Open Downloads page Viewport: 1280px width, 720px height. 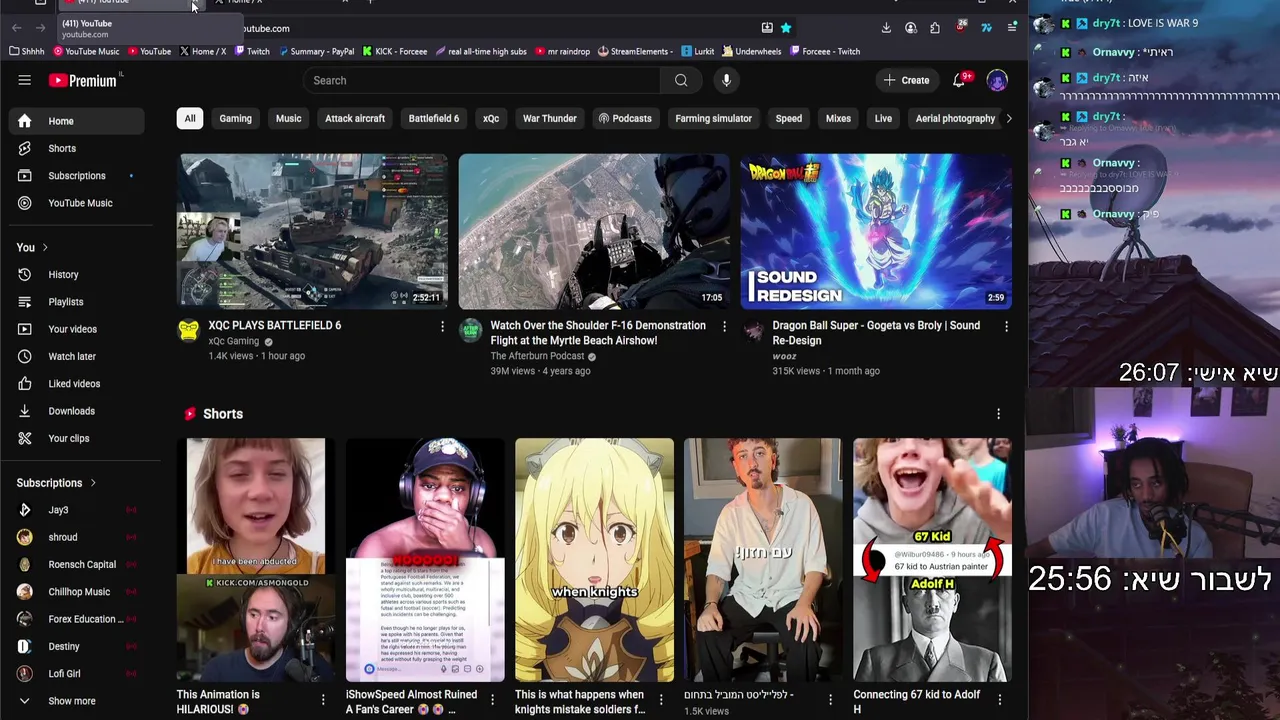click(x=77, y=411)
